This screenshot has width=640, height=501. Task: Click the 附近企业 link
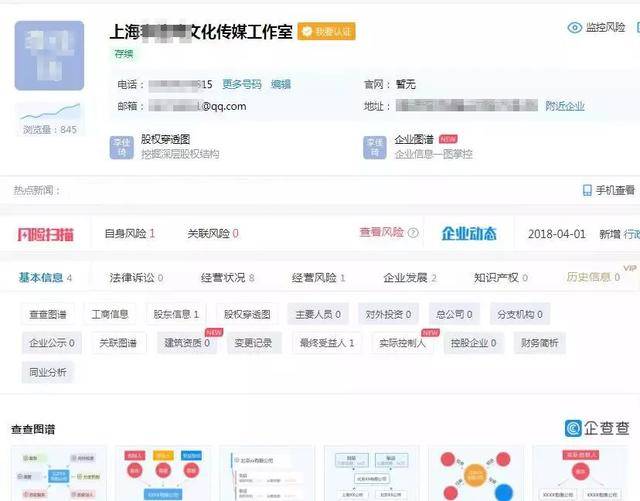[x=565, y=106]
